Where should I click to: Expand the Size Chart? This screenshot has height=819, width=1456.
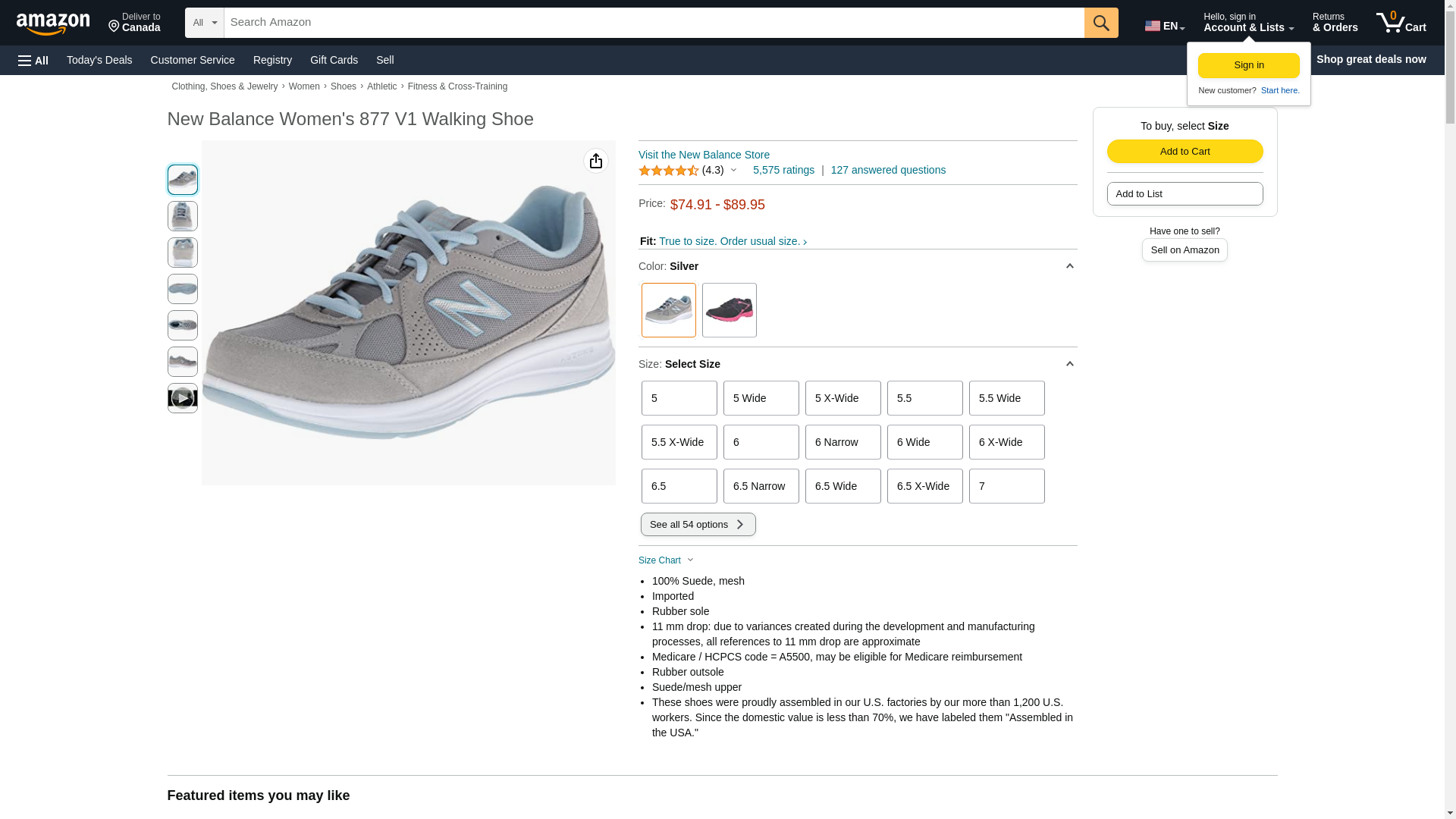666,560
